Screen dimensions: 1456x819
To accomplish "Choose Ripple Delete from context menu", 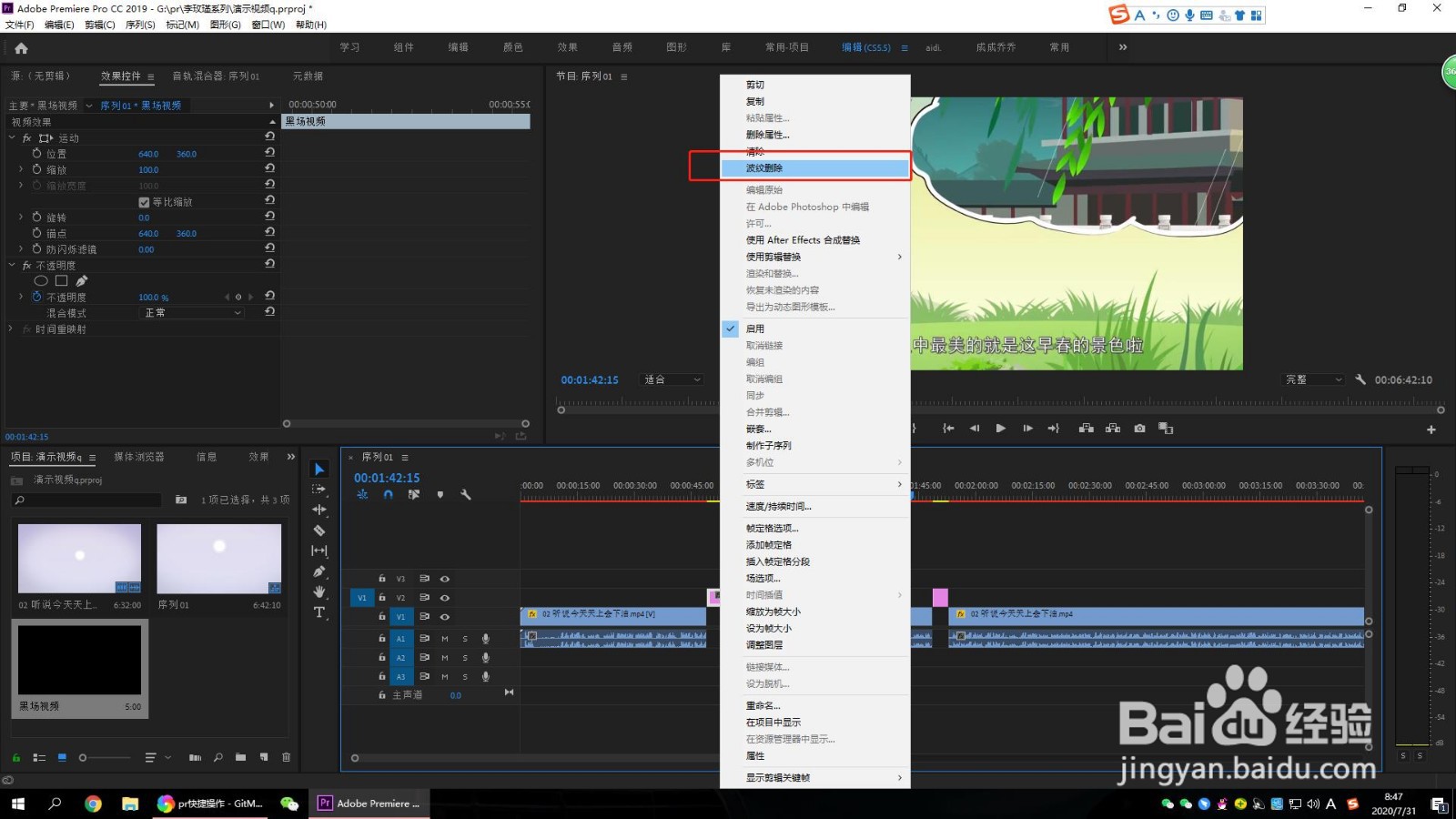I will click(x=815, y=168).
